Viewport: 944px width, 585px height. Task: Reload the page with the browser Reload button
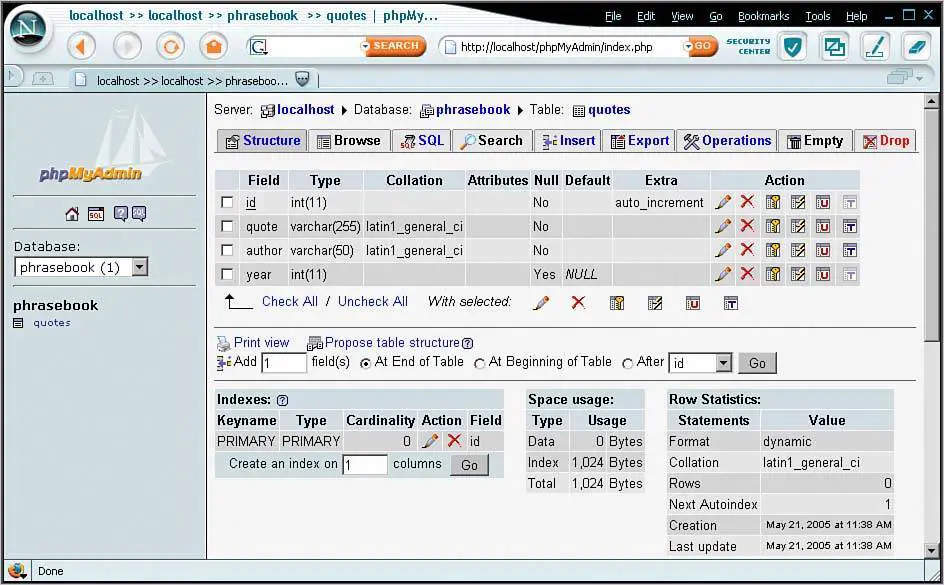point(170,46)
